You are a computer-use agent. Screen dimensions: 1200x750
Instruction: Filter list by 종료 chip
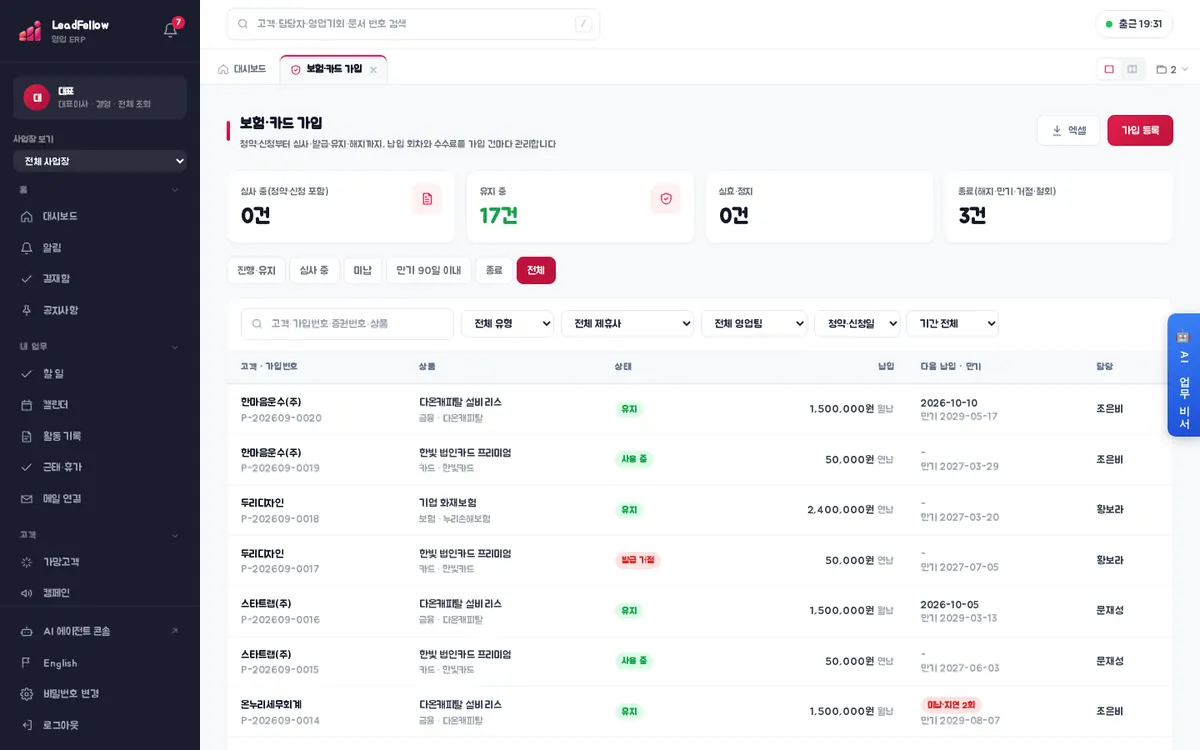494,270
